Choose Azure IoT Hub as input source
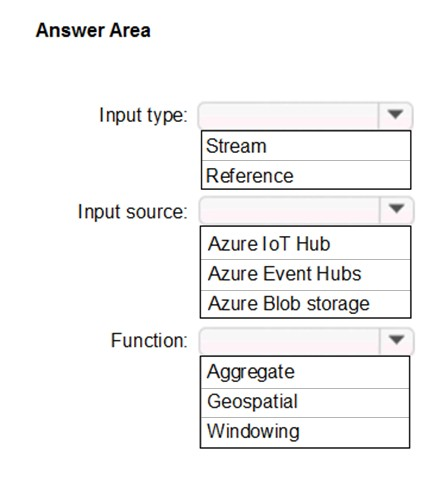Screen dimensions: 434x488 [x=305, y=243]
